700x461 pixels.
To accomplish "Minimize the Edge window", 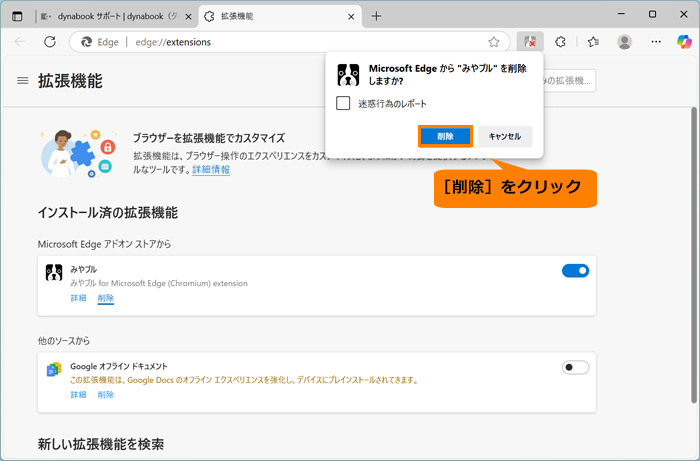I will pos(621,14).
